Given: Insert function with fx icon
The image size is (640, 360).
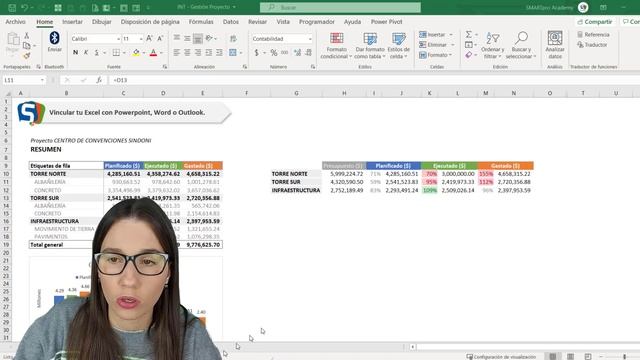Looking at the screenshot, I should (x=99, y=80).
